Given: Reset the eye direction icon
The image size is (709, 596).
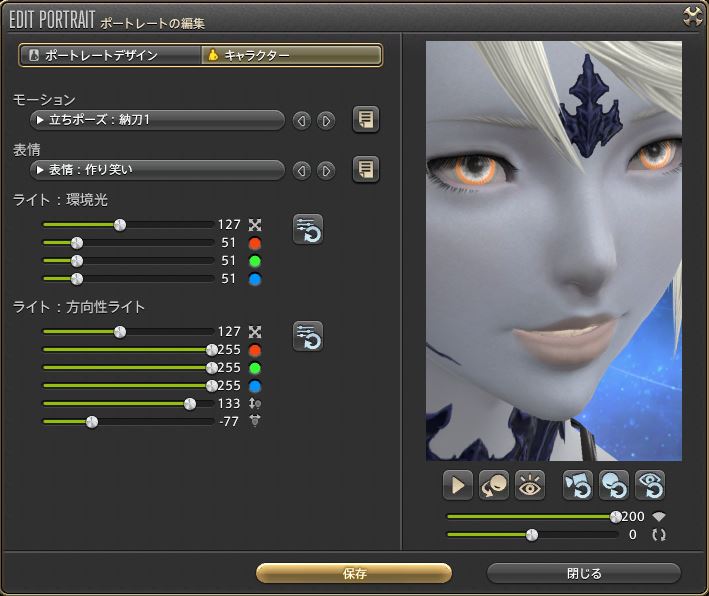Looking at the screenshot, I should [x=650, y=485].
